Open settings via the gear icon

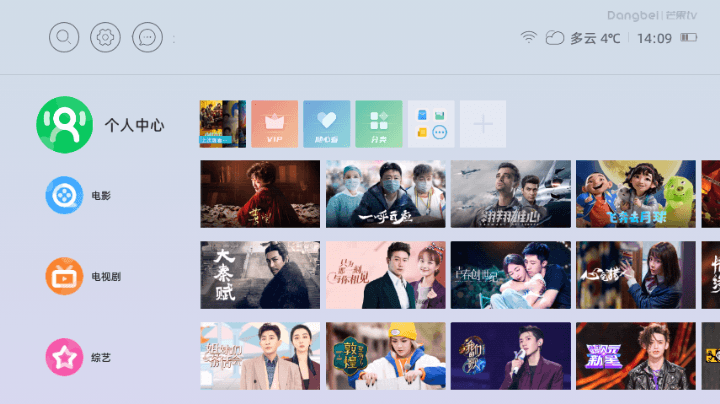click(105, 37)
